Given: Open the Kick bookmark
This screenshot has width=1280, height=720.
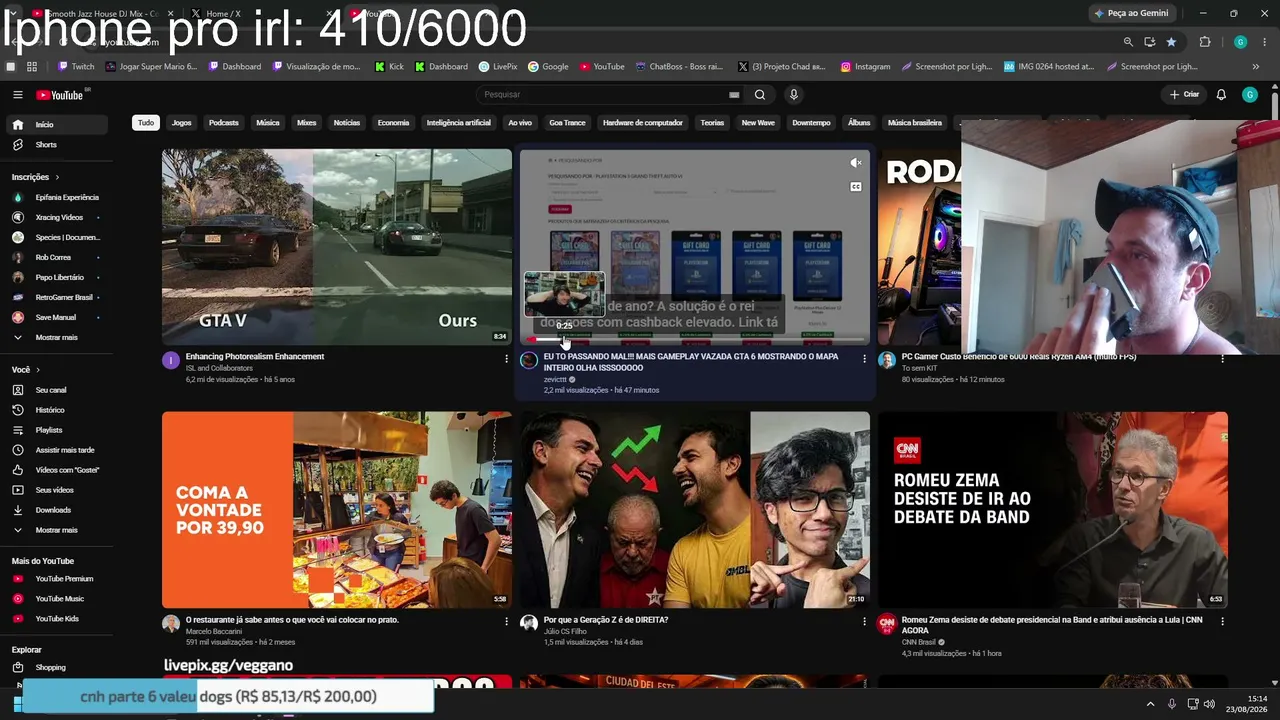Looking at the screenshot, I should (389, 67).
